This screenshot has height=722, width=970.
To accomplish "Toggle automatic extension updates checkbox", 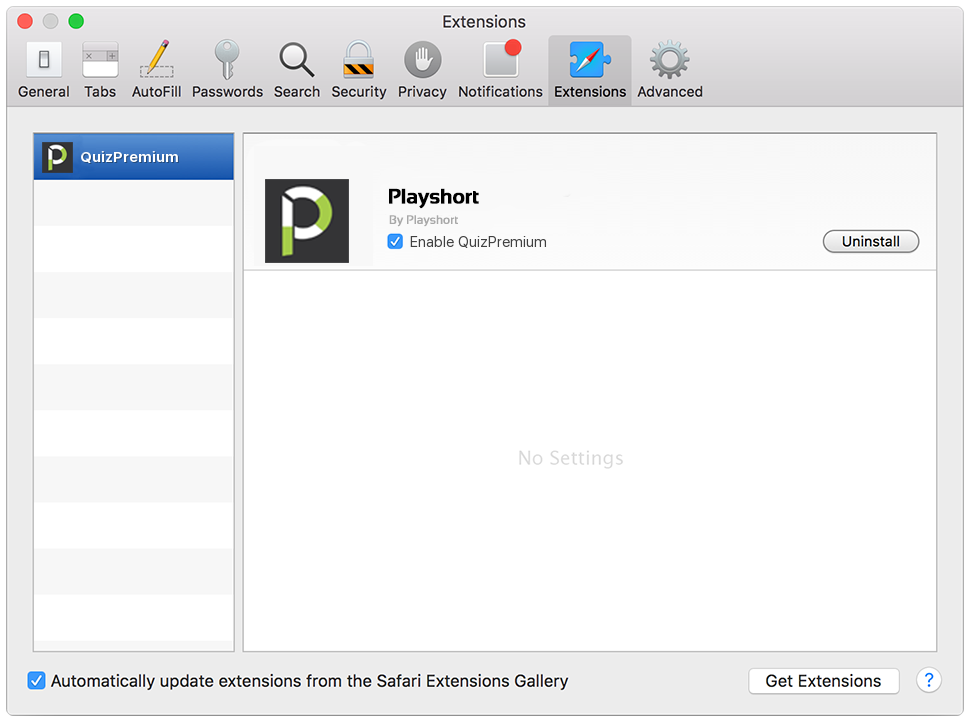I will pos(36,681).
